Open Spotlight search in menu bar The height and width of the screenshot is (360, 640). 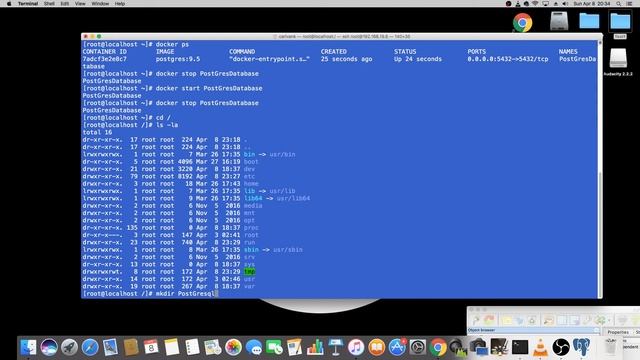619,3
